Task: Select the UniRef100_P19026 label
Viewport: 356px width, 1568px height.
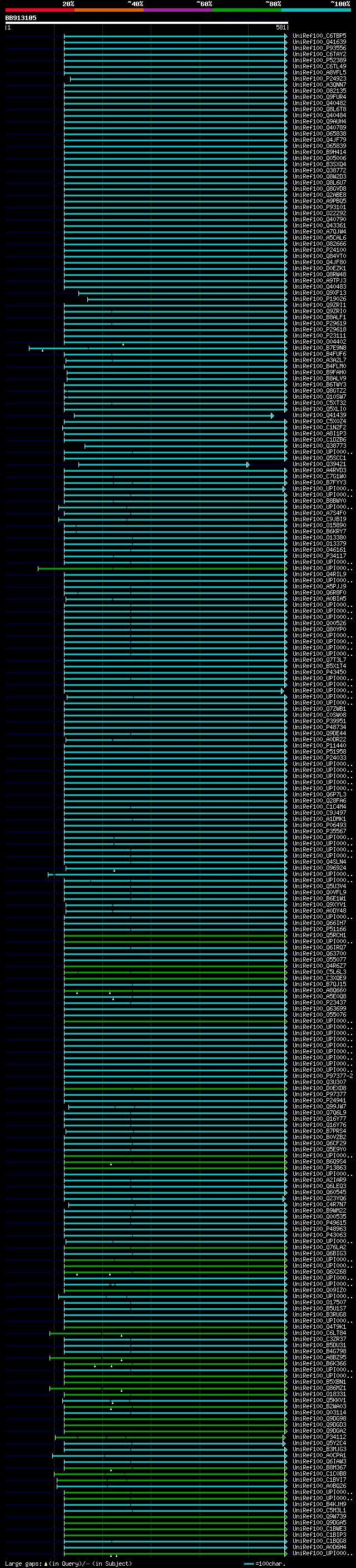Action: click(x=319, y=299)
